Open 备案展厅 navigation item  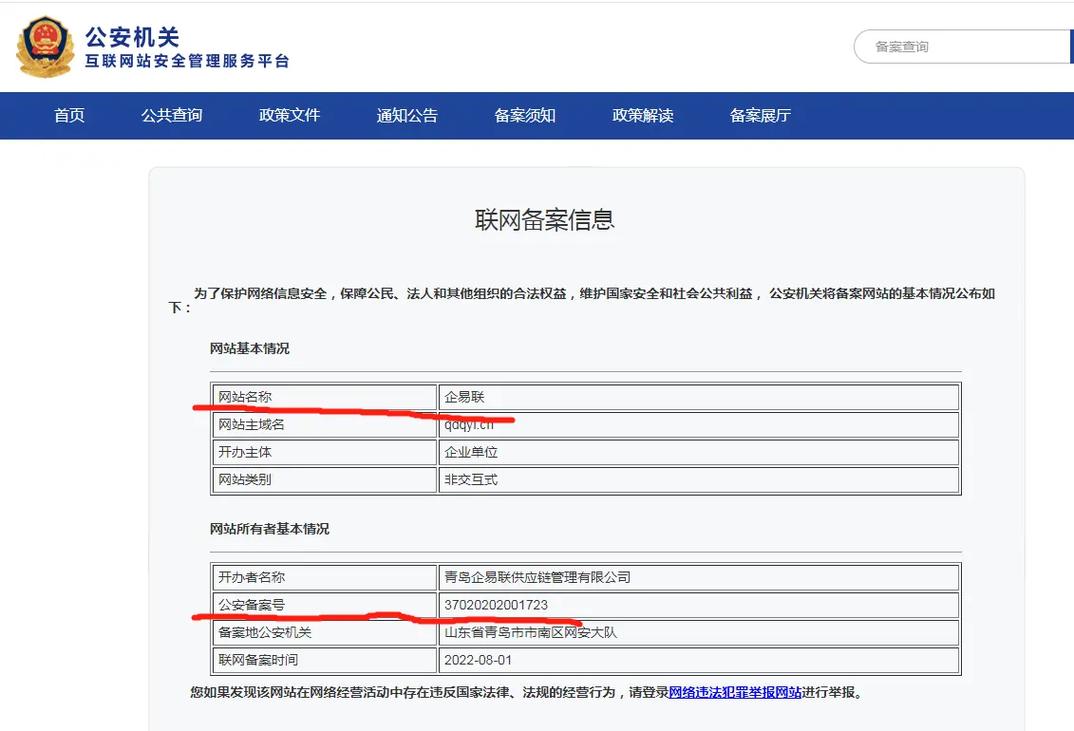point(760,115)
